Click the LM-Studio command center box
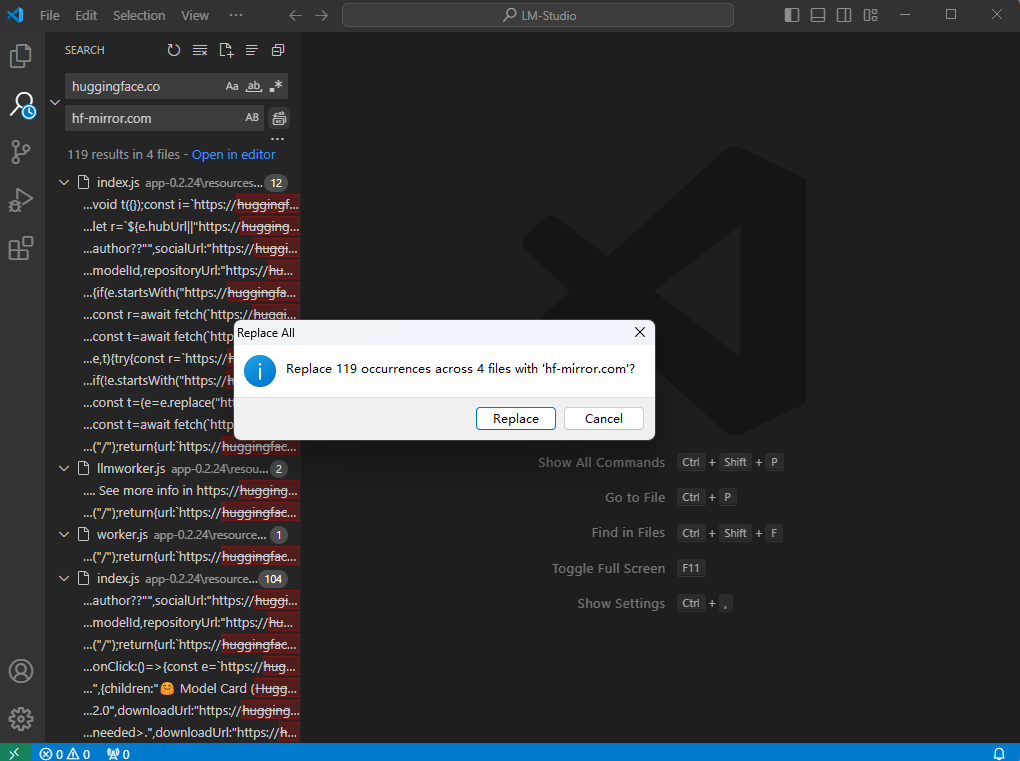1020x761 pixels. 538,15
